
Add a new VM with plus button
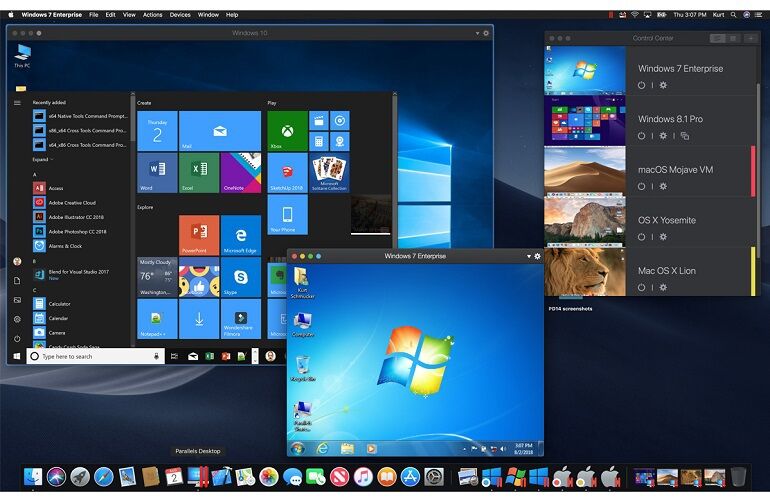[x=751, y=38]
